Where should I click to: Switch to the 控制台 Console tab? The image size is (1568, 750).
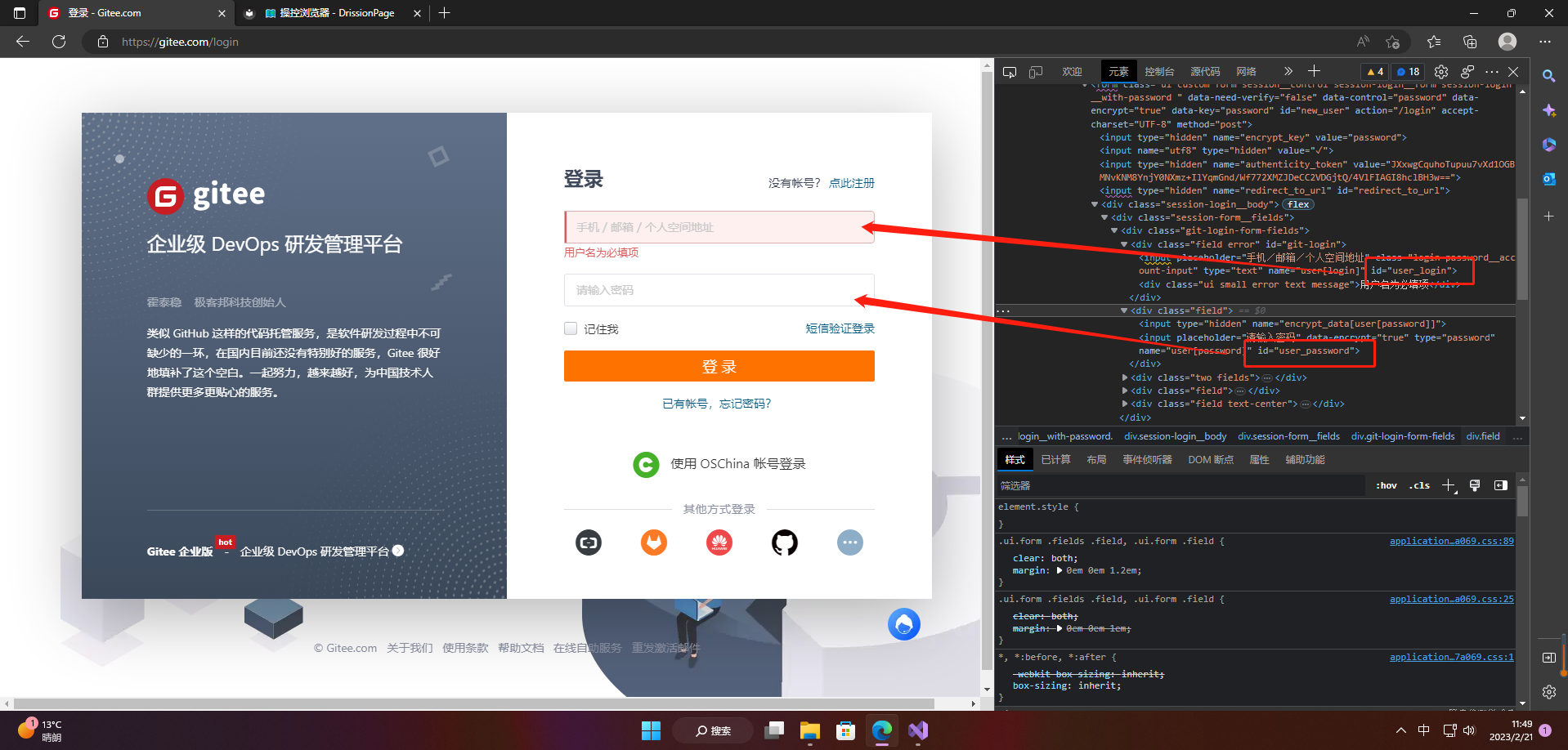1158,72
